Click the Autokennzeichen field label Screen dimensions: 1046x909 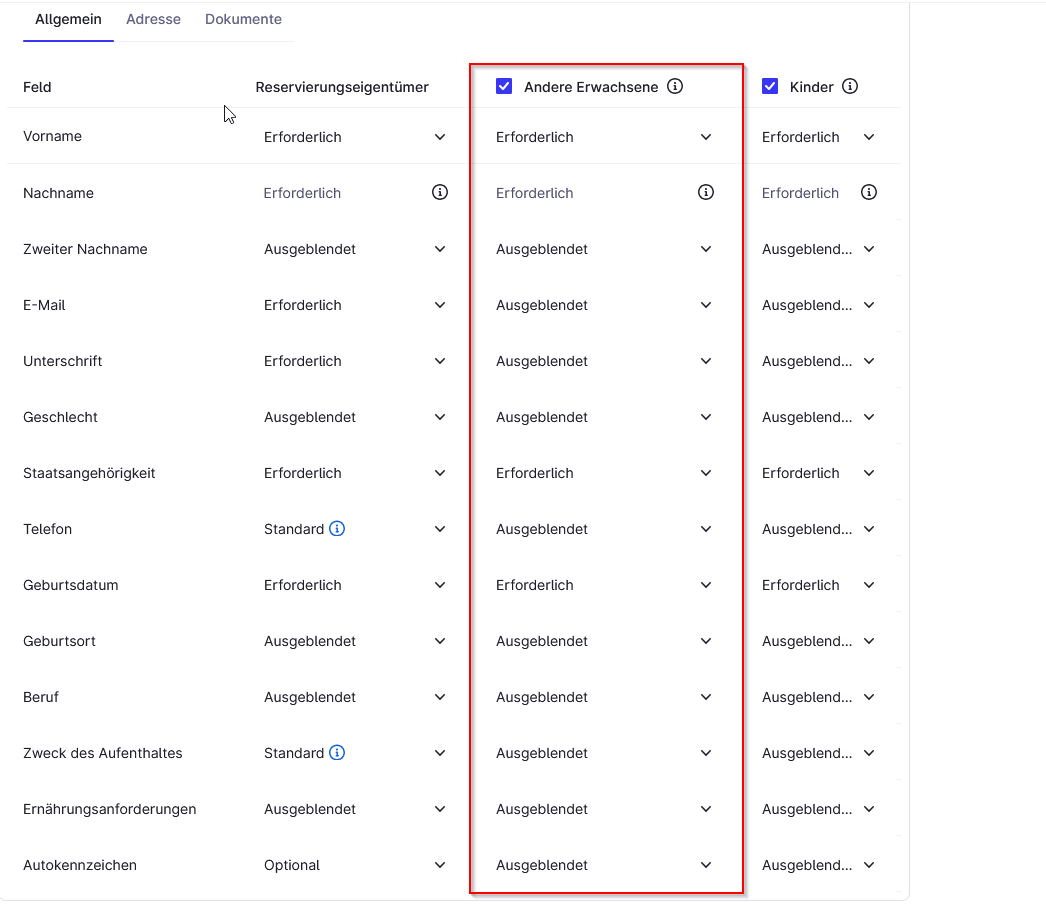click(80, 866)
